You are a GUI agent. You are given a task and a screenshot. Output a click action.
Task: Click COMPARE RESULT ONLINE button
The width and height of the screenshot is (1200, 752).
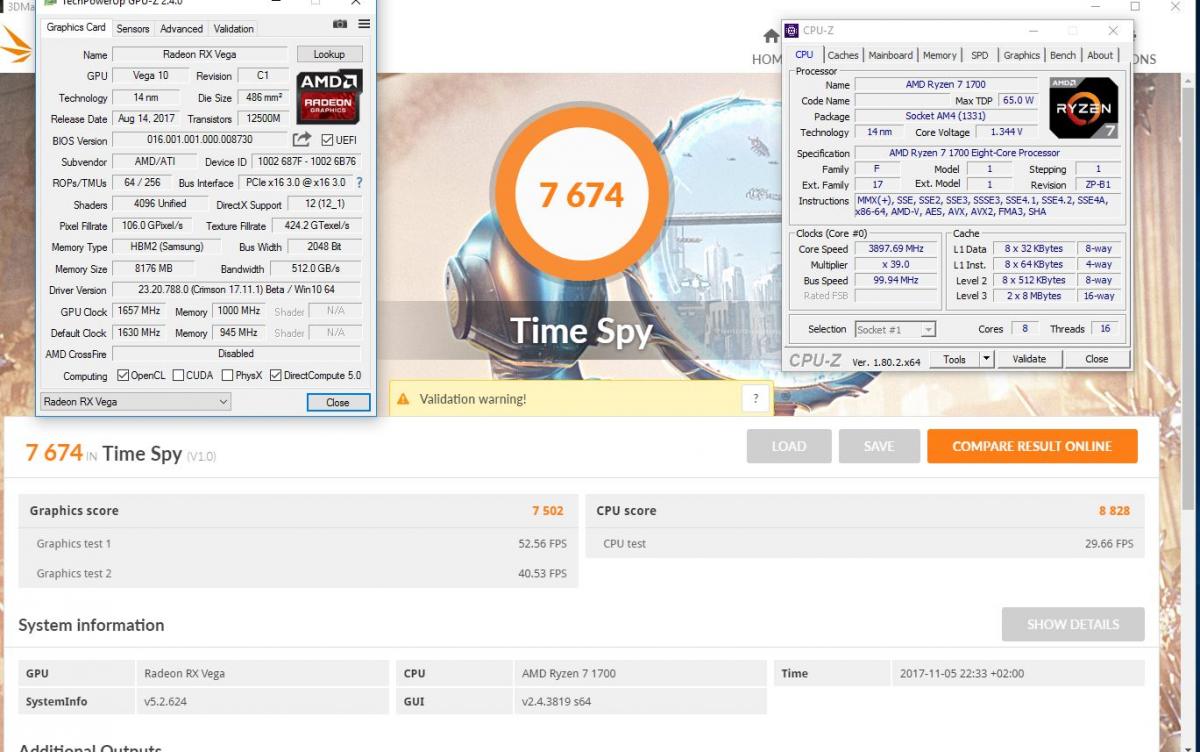point(1032,446)
